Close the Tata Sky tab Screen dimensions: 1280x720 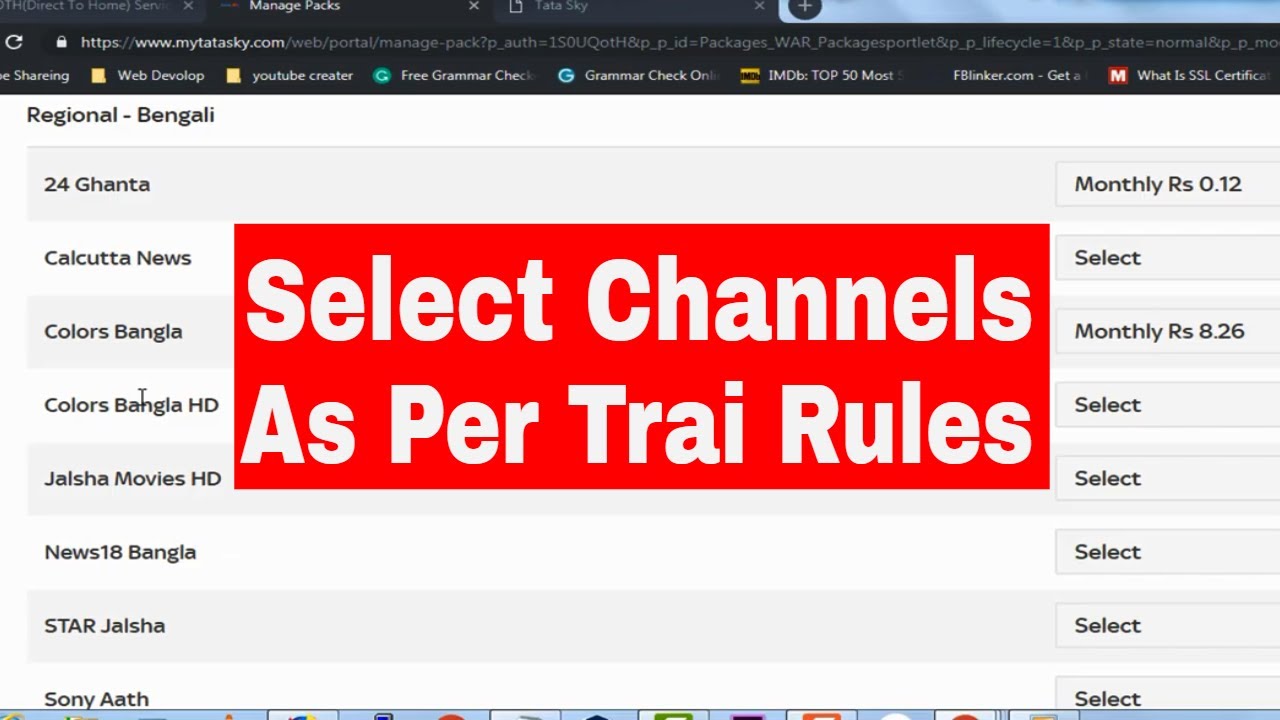coord(759,6)
